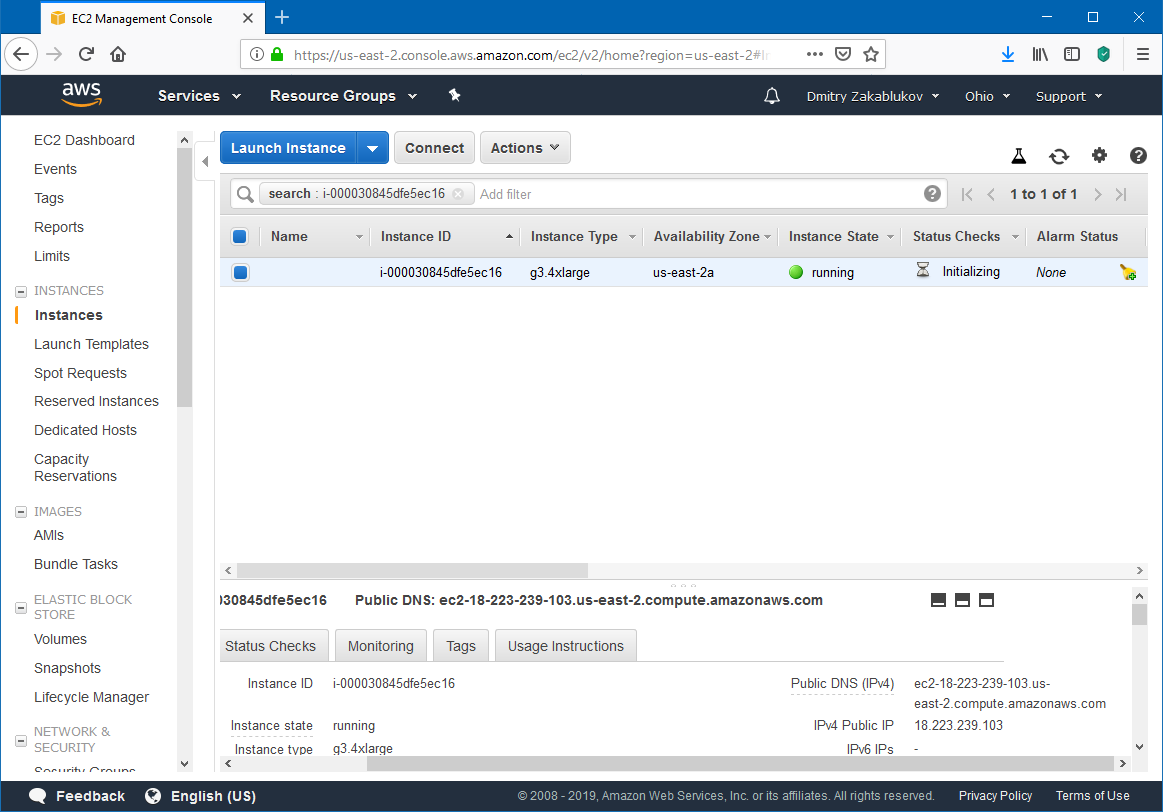
Task: Toggle the select-all instances checkbox
Action: [240, 237]
